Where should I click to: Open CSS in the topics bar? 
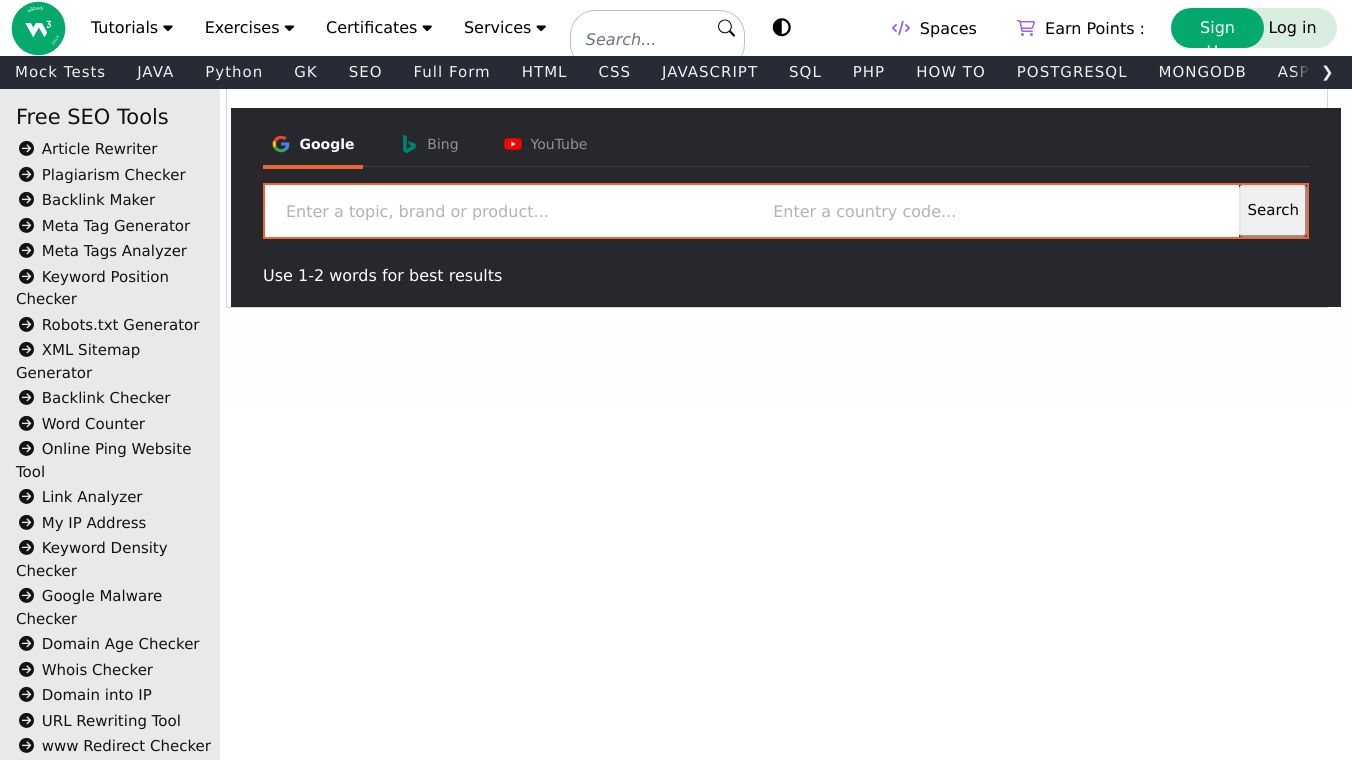614,72
